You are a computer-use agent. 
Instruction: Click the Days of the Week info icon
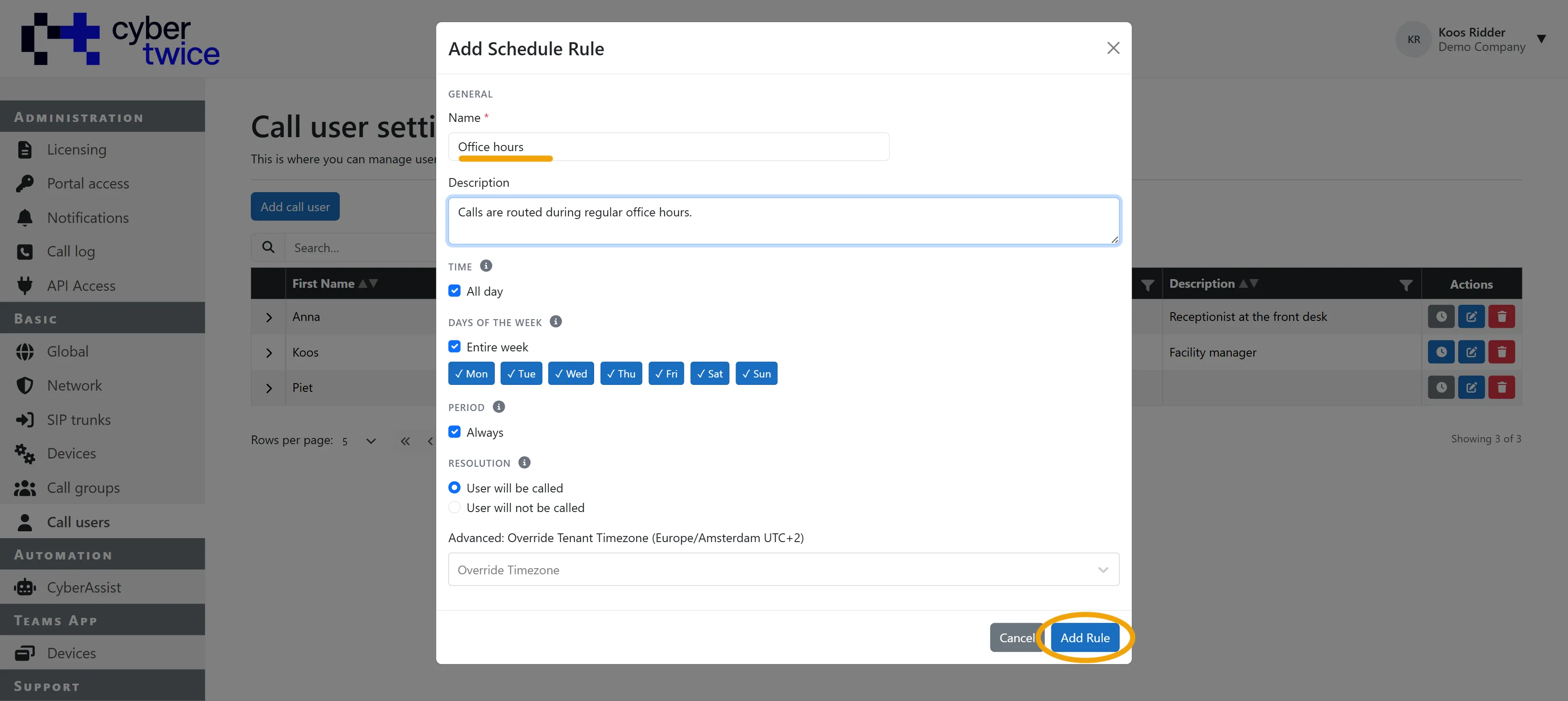pyautogui.click(x=556, y=321)
